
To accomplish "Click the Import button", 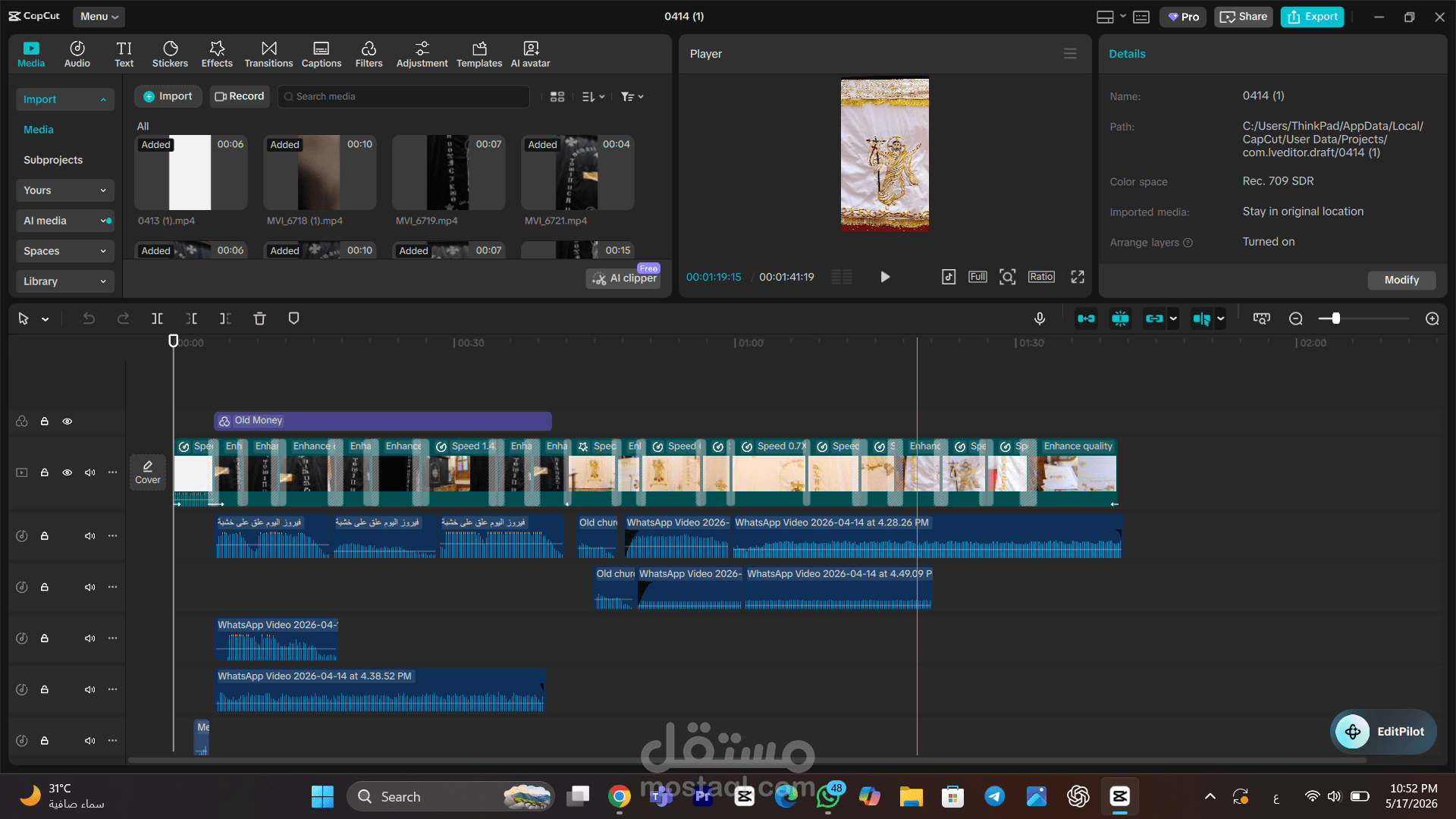I will click(x=168, y=96).
